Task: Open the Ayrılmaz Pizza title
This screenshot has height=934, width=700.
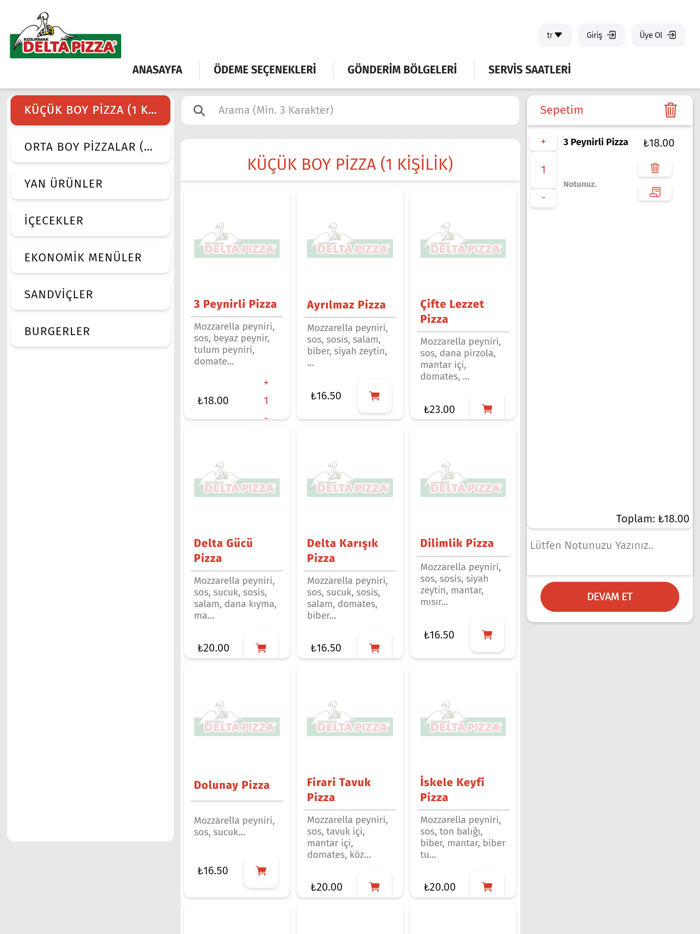Action: [x=346, y=304]
